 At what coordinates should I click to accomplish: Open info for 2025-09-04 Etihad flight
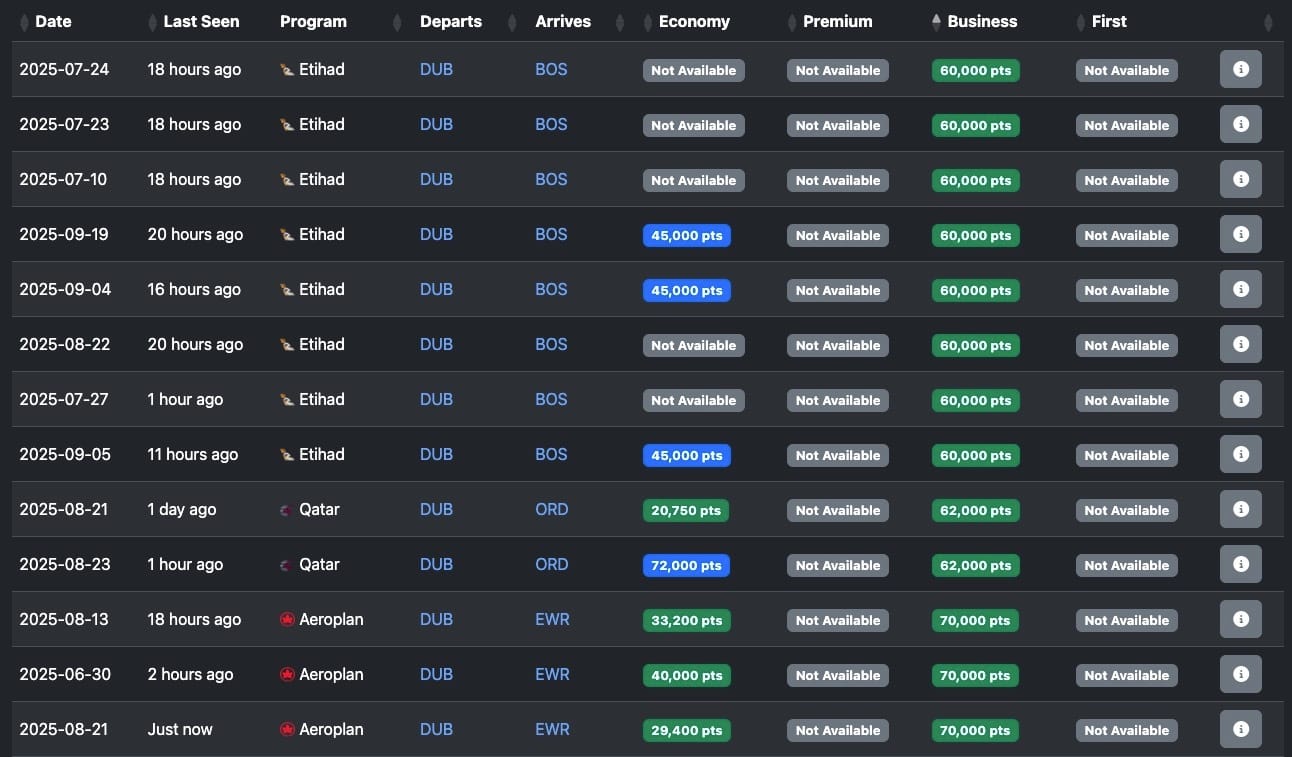tap(1241, 290)
